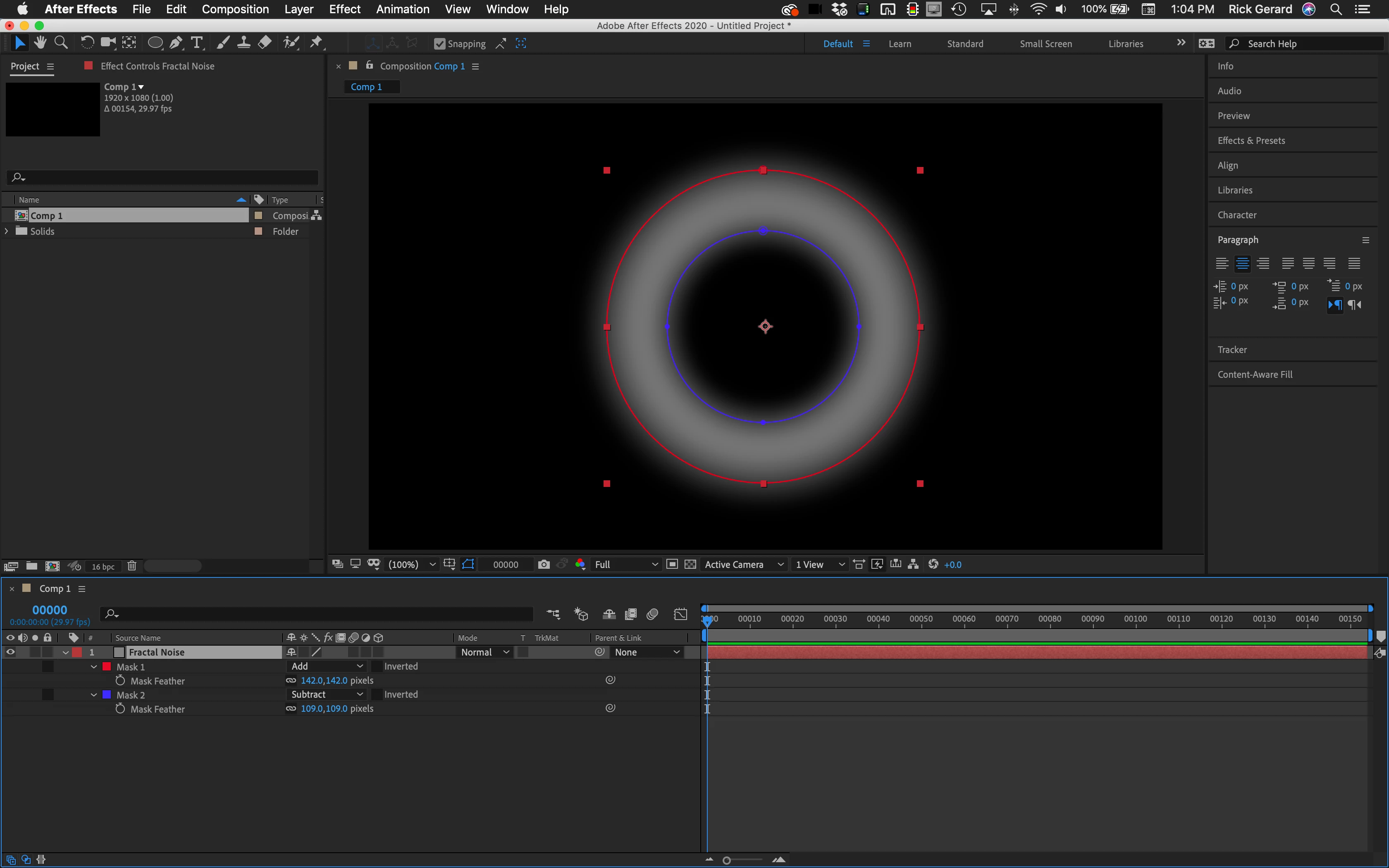Open the Animation menu
The width and height of the screenshot is (1389, 868).
pyautogui.click(x=402, y=9)
